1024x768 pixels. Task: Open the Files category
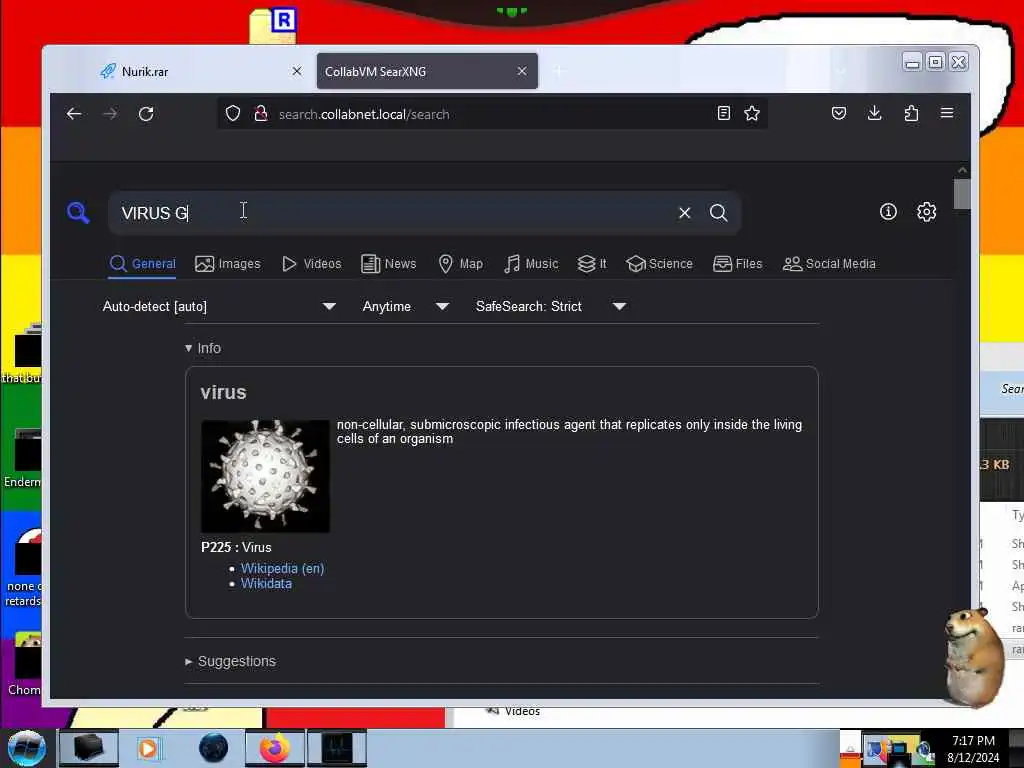pos(737,264)
